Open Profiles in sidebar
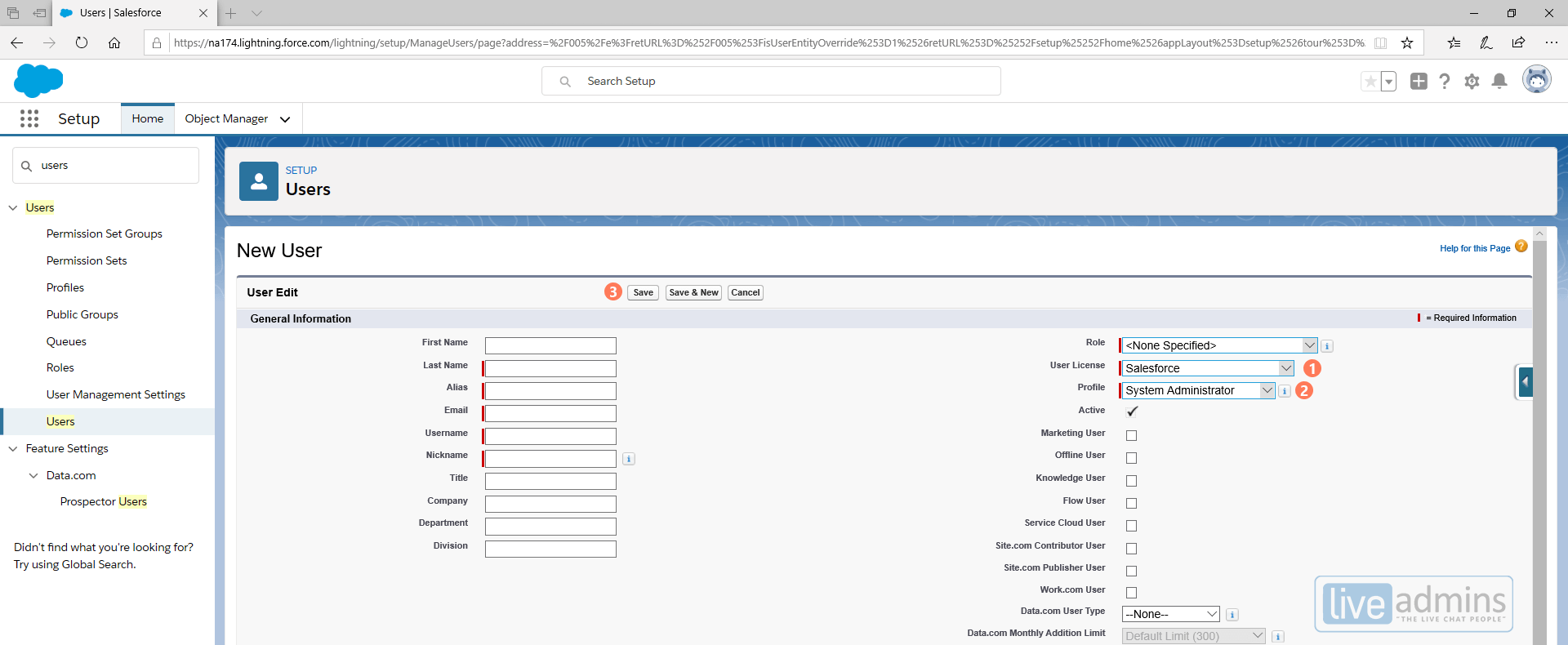The height and width of the screenshot is (645, 1568). point(65,287)
